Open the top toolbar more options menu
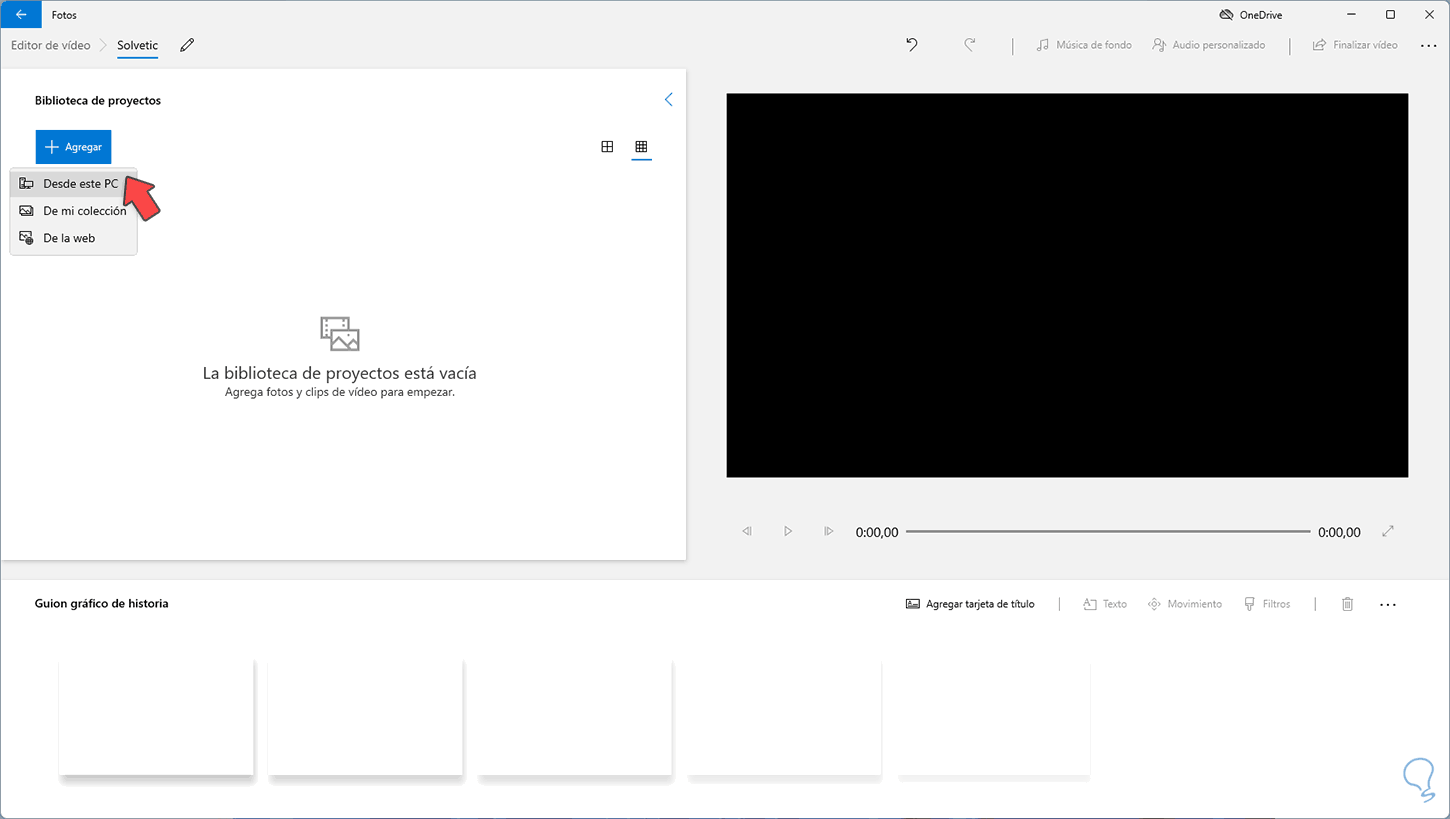The image size is (1450, 819). (x=1427, y=45)
